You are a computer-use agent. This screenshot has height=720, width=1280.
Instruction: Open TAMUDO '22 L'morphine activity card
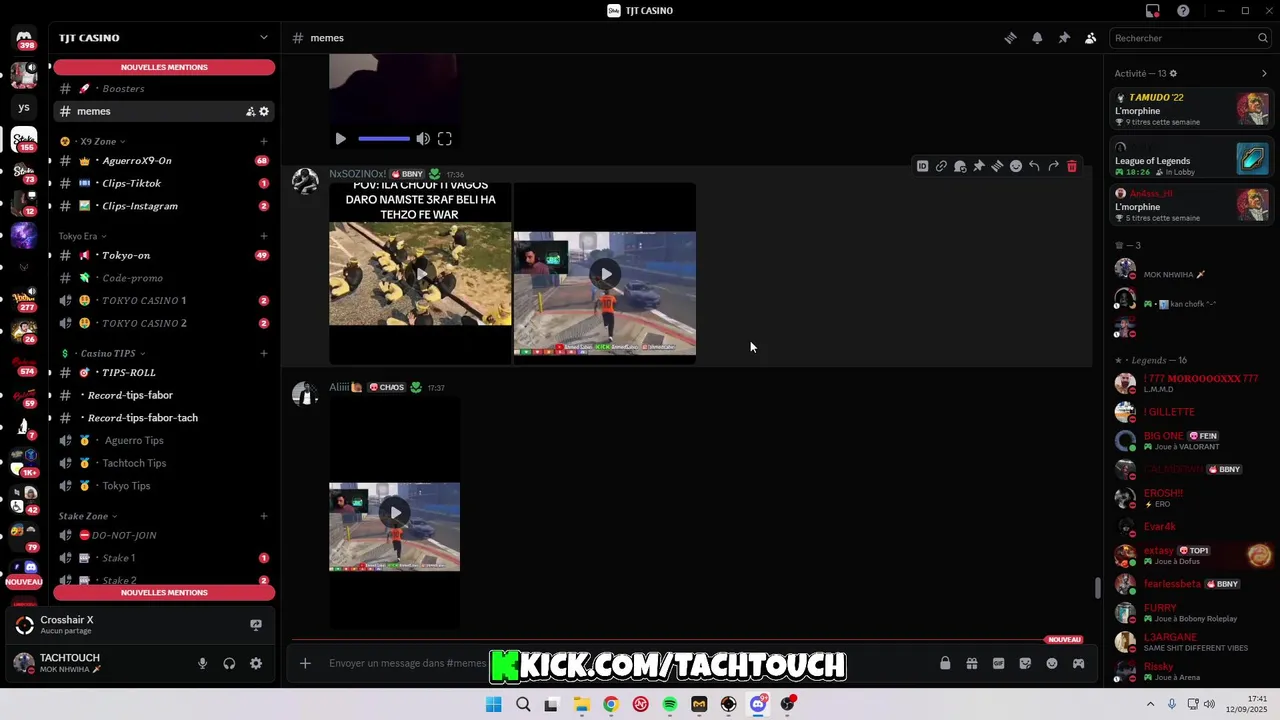[1191, 109]
